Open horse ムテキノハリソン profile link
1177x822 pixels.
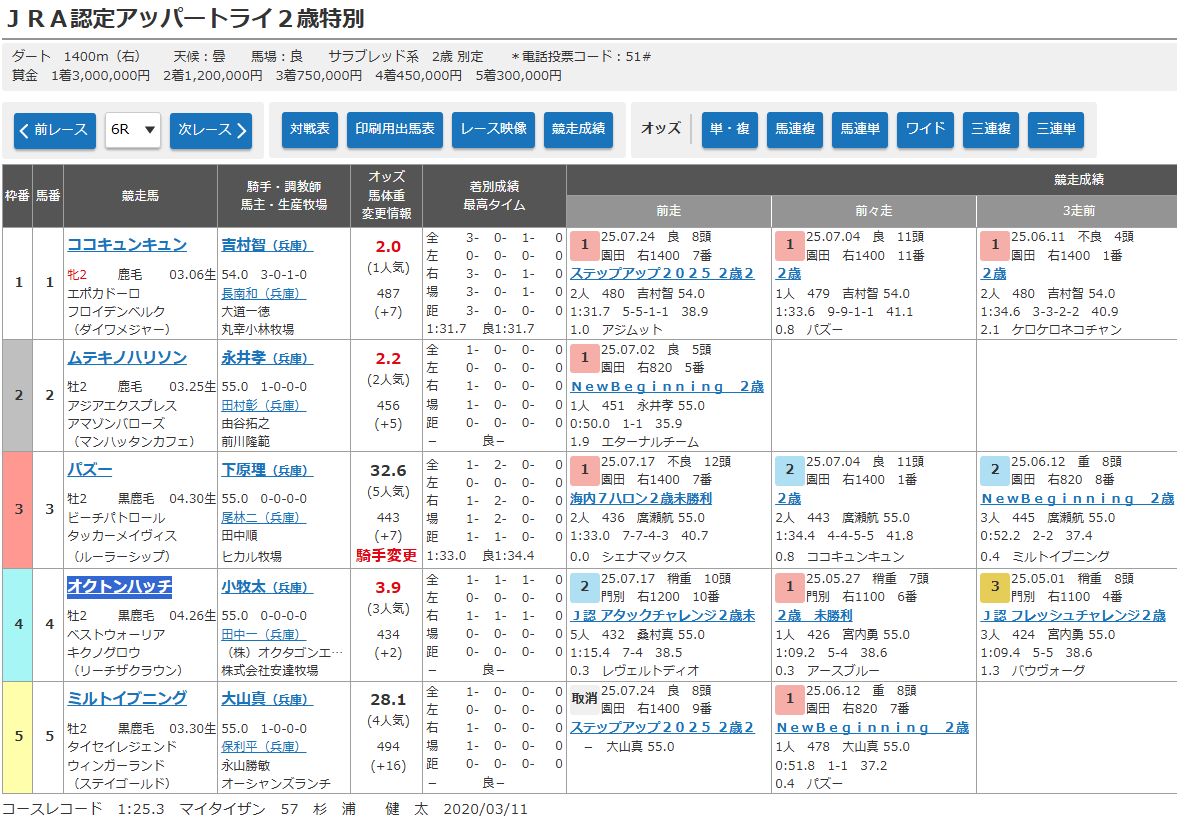coord(127,357)
